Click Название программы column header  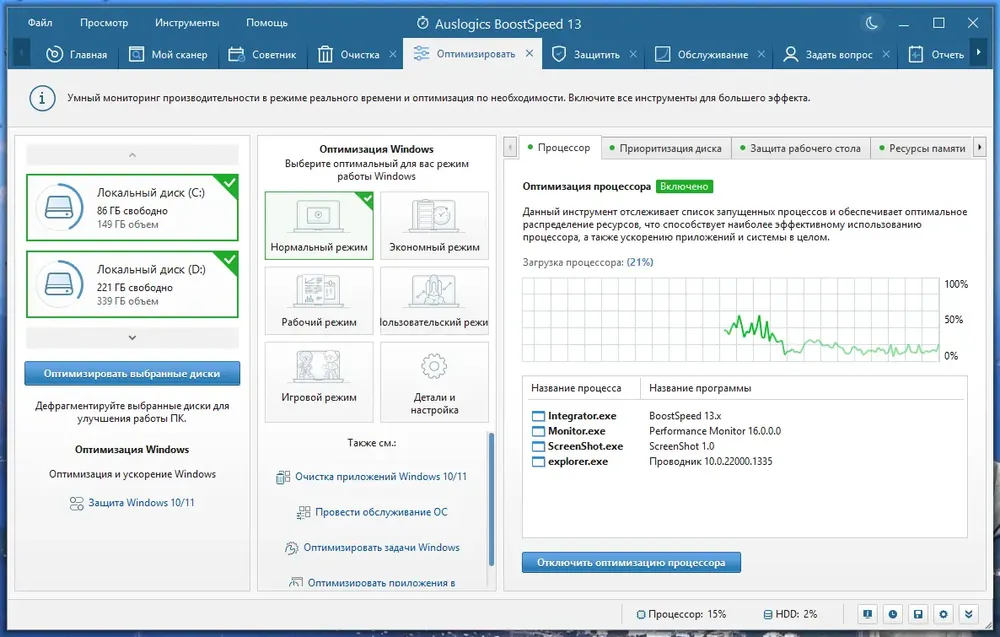click(700, 388)
